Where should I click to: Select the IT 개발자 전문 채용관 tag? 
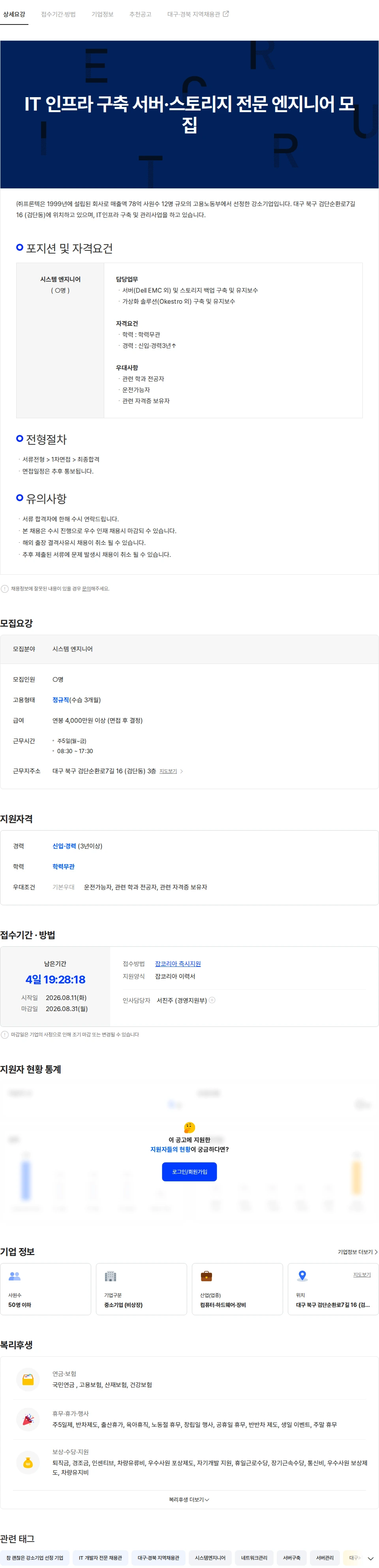pos(100,1558)
